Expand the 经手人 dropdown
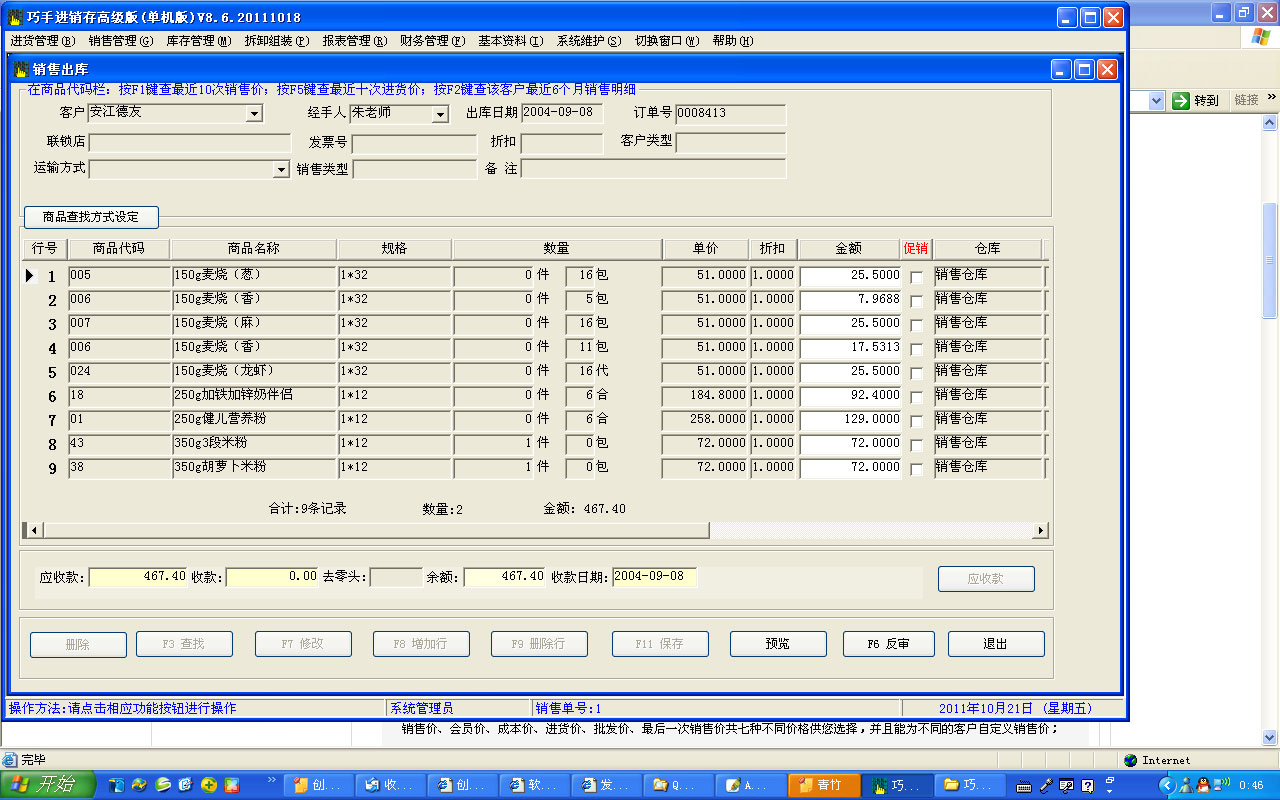Viewport: 1280px width, 800px height. pyautogui.click(x=440, y=114)
